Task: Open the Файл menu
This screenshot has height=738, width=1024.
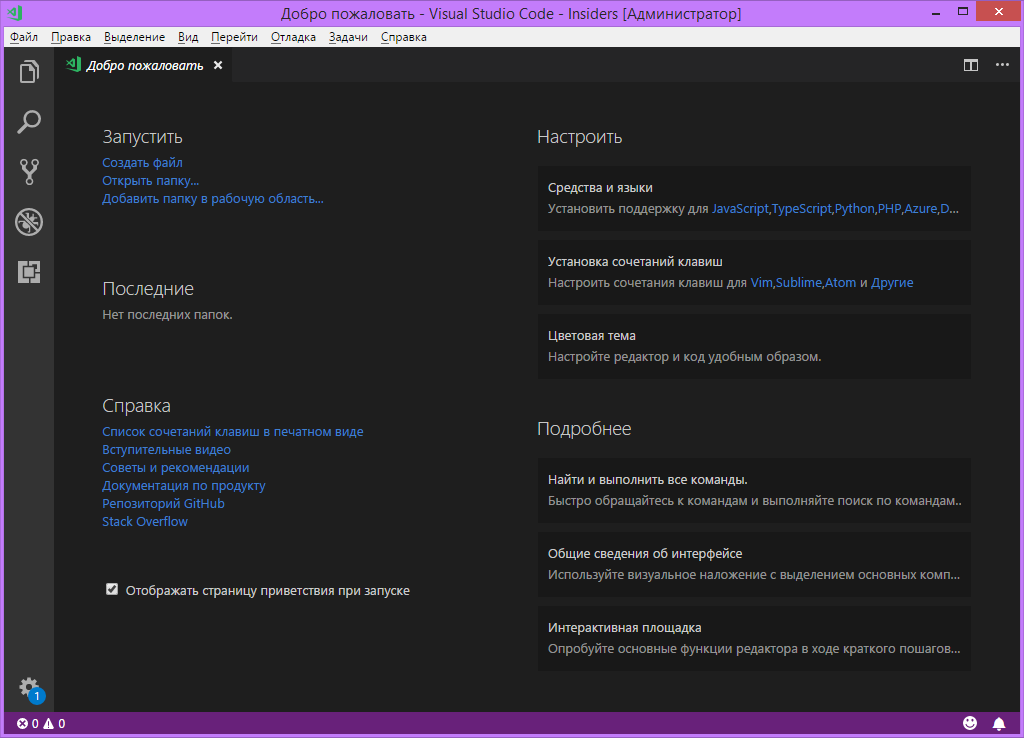Action: (x=24, y=37)
